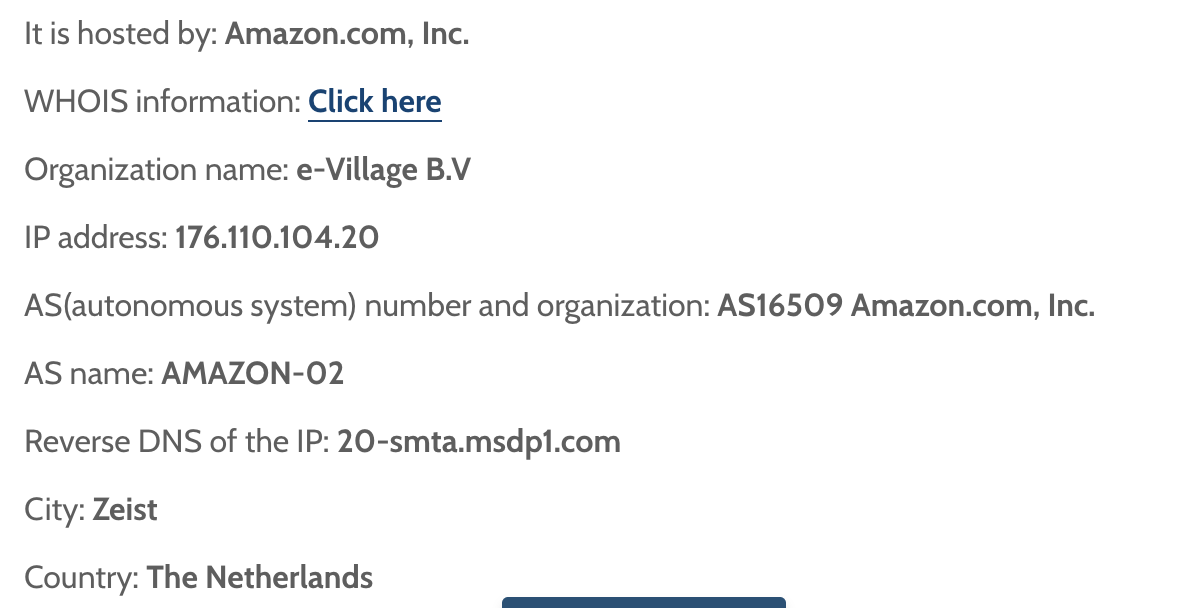Select reverse DNS hostname 20-smta.msdp1.com
This screenshot has height=608, width=1204.
(479, 442)
